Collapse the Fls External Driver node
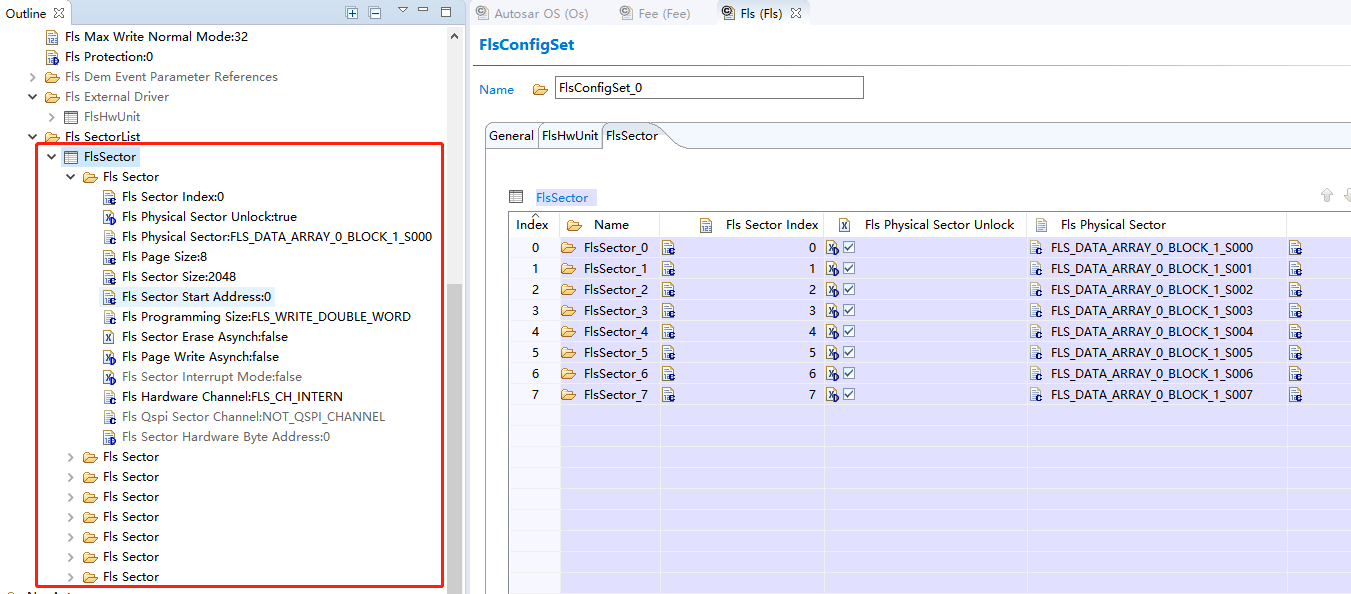Image resolution: width=1351 pixels, height=594 pixels. point(33,97)
